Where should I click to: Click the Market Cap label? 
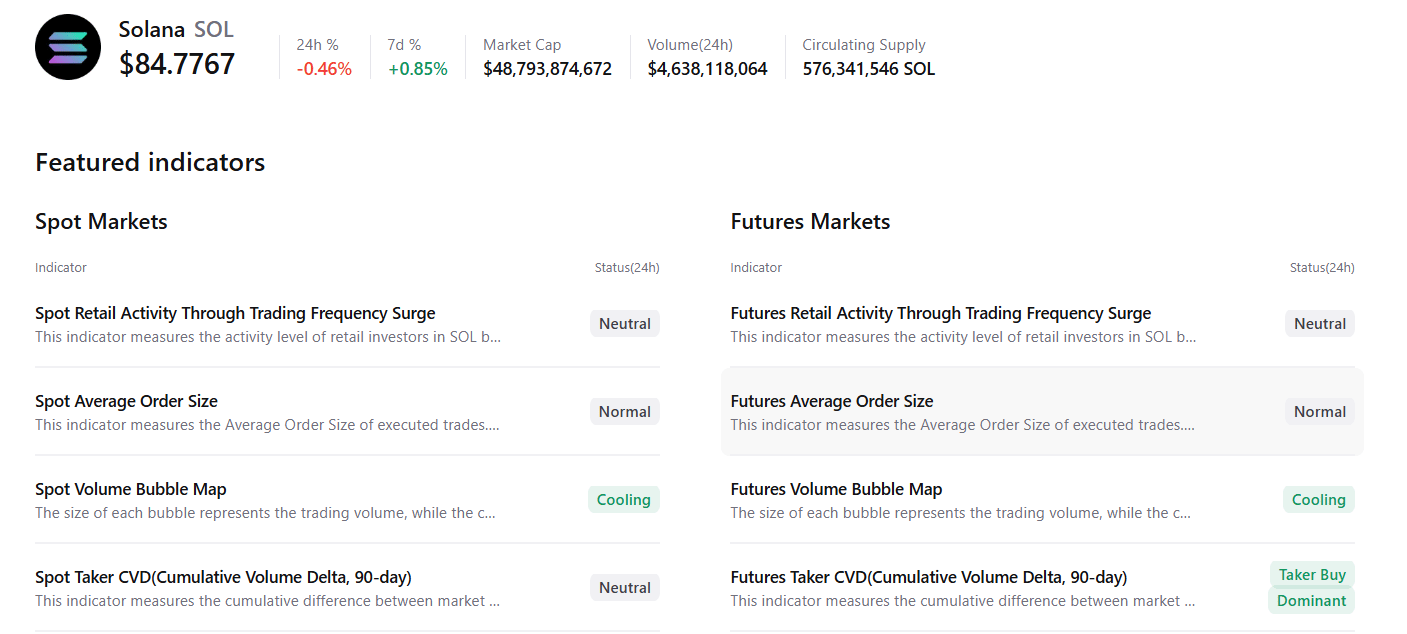click(x=522, y=45)
